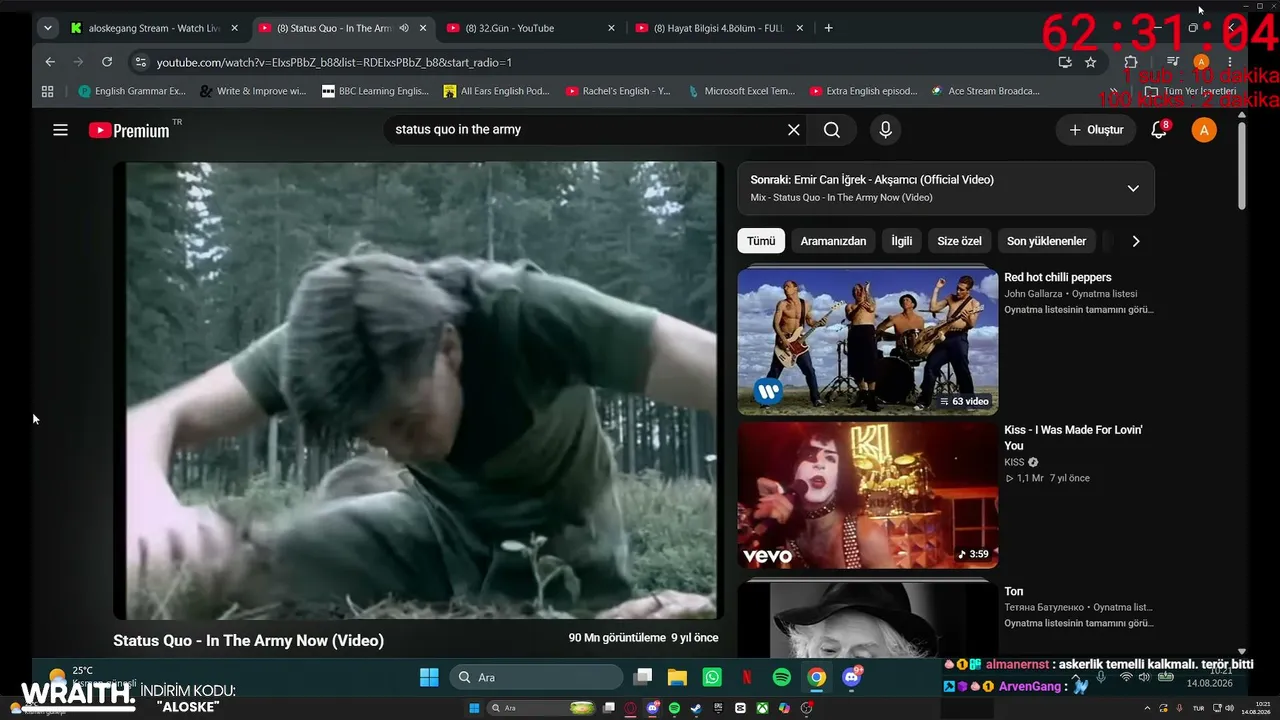This screenshot has height=720, width=1280.
Task: Open a new browser tab
Action: [828, 28]
